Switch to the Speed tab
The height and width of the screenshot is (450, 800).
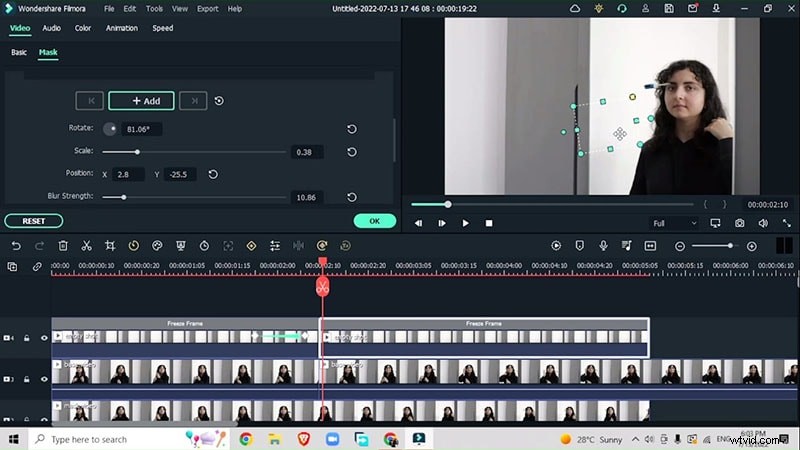point(163,28)
